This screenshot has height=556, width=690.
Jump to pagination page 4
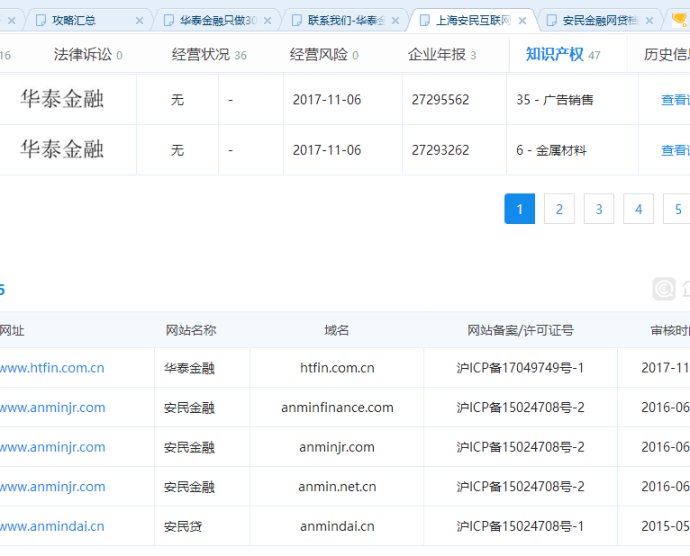pyautogui.click(x=638, y=209)
